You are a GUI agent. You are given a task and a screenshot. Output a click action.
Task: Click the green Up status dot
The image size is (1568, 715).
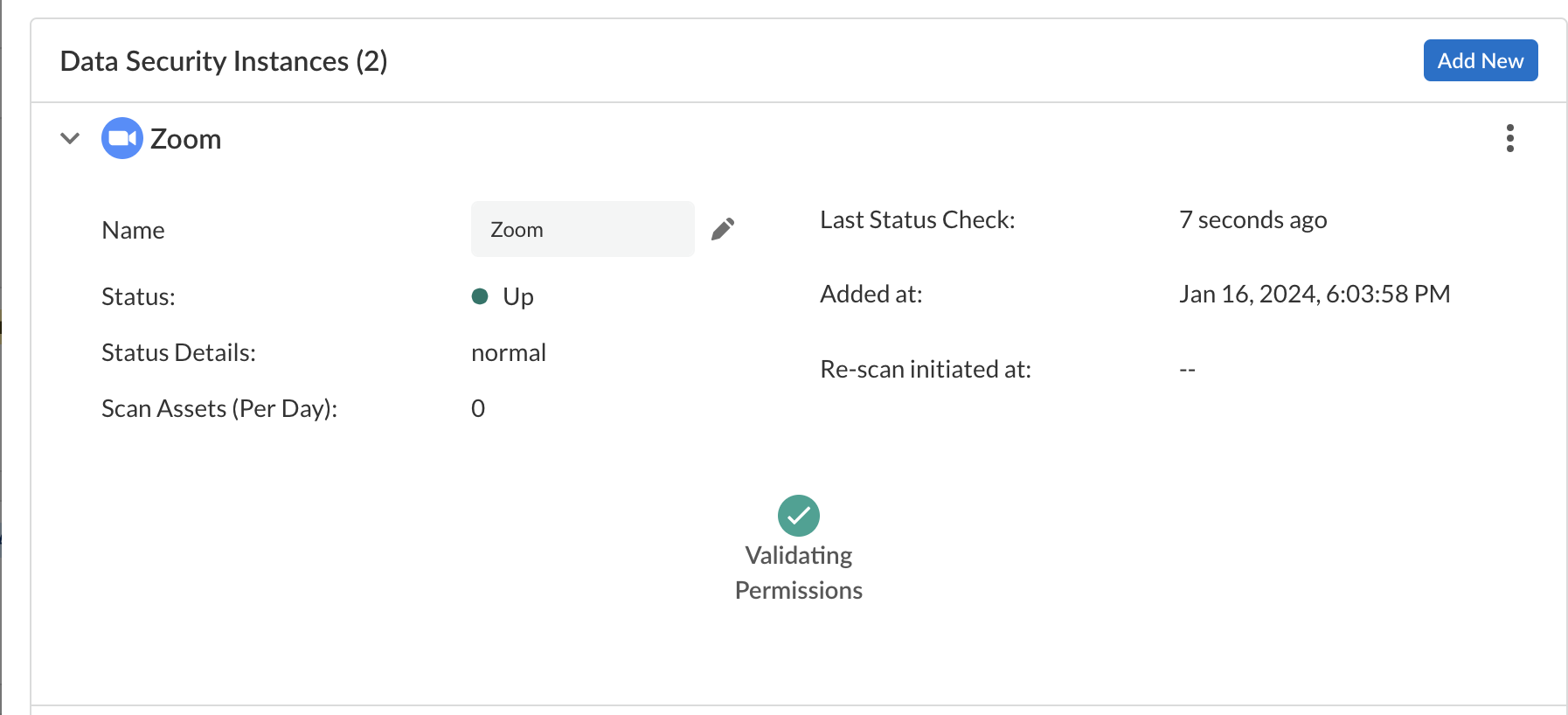pyautogui.click(x=480, y=296)
